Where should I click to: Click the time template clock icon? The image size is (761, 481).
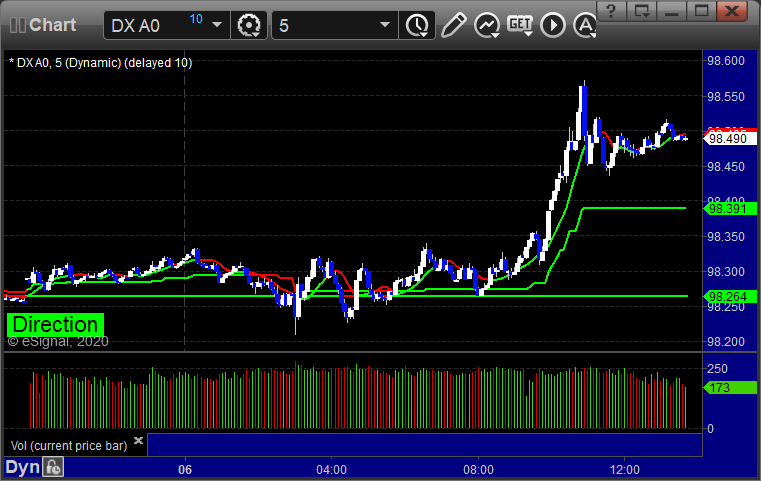[414, 24]
